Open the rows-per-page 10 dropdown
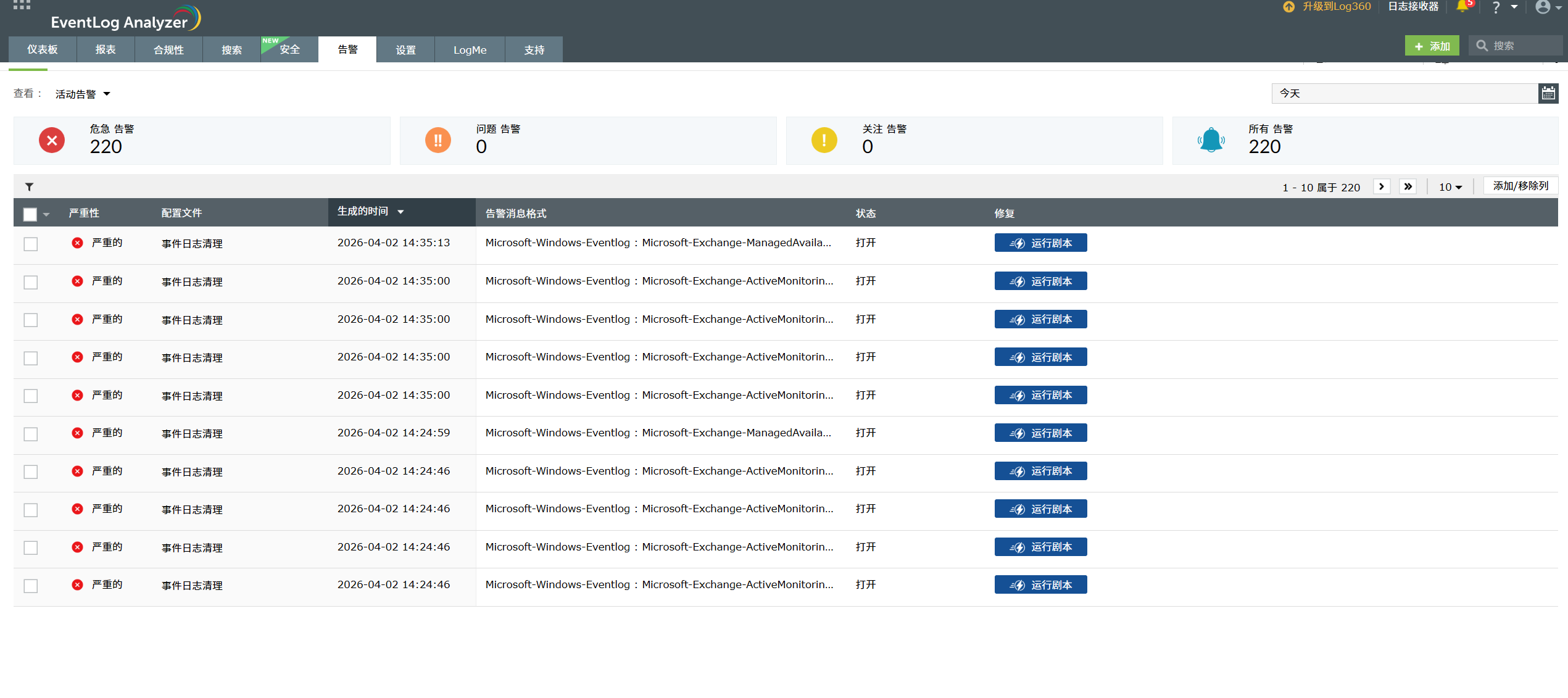The width and height of the screenshot is (1568, 698). [x=1450, y=187]
